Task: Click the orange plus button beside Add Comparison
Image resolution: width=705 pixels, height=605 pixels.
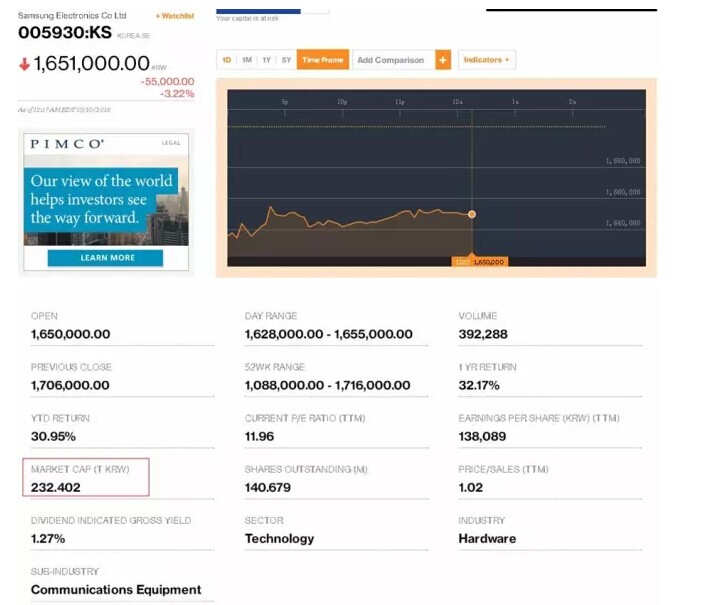Action: [x=443, y=60]
